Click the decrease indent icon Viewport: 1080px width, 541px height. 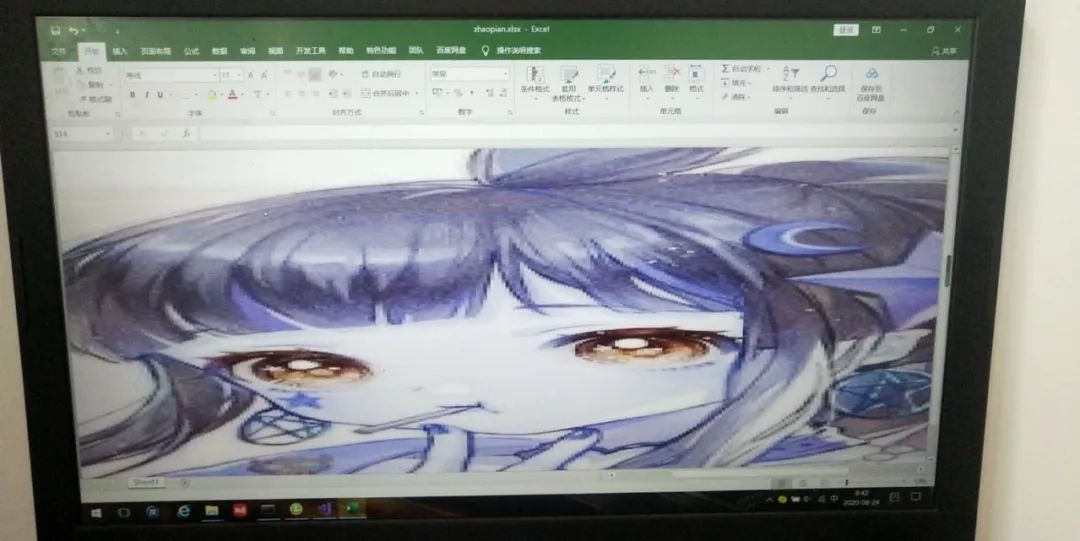click(333, 93)
